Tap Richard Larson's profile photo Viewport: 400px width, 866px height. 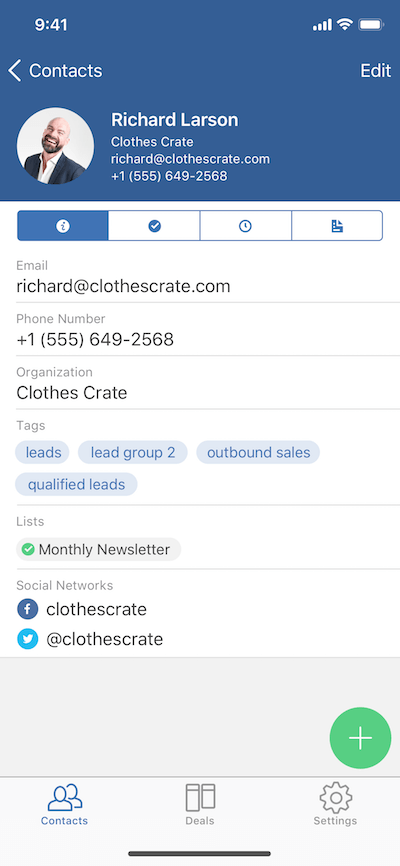point(55,146)
